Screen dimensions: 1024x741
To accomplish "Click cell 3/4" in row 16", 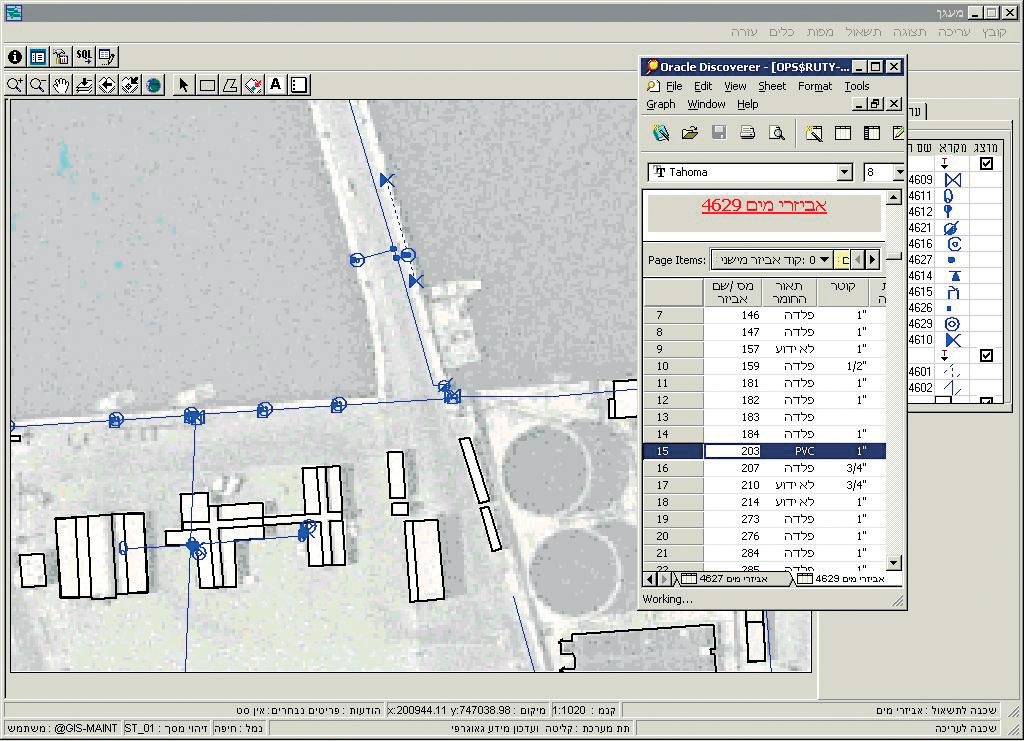I will 844,468.
